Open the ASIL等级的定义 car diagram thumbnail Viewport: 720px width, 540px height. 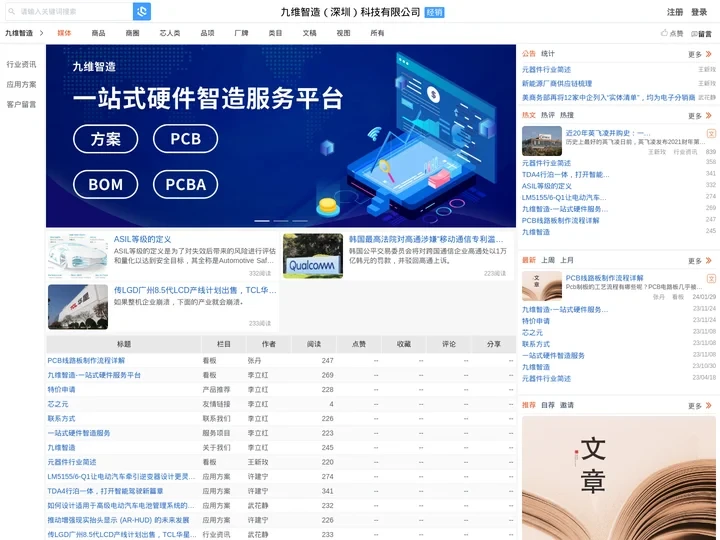[78, 256]
